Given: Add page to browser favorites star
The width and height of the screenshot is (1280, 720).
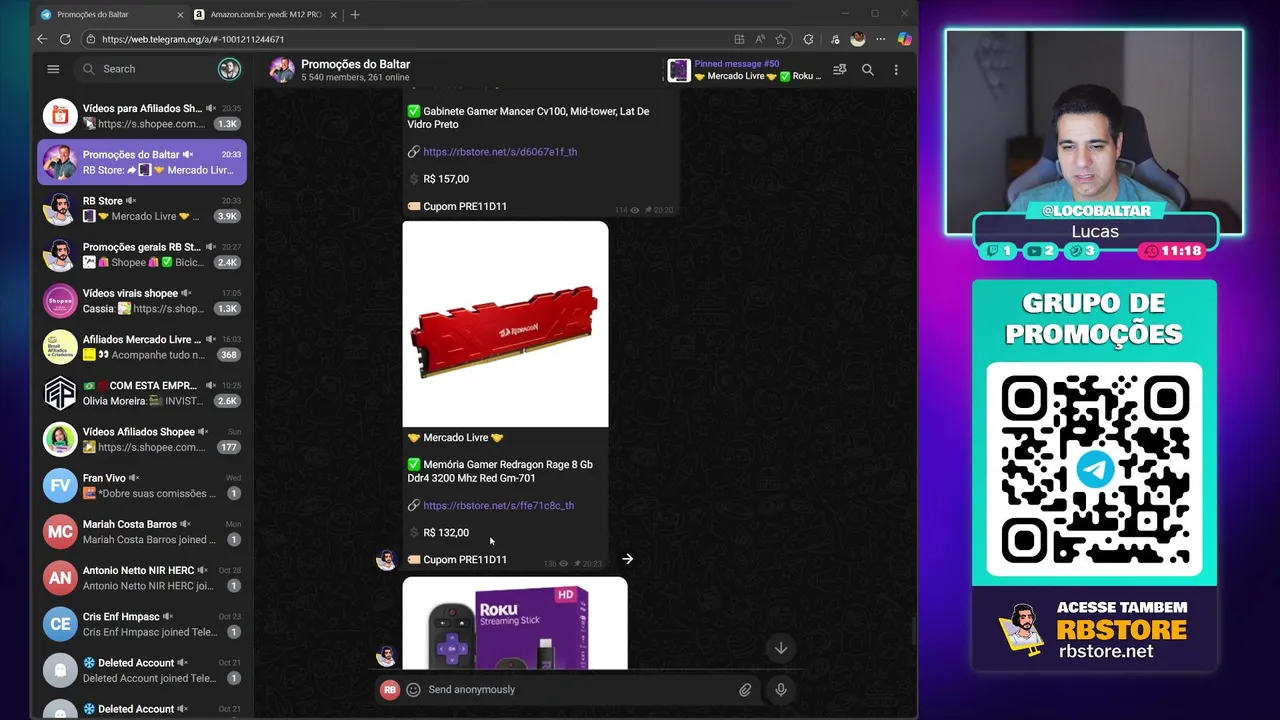Looking at the screenshot, I should 780,39.
